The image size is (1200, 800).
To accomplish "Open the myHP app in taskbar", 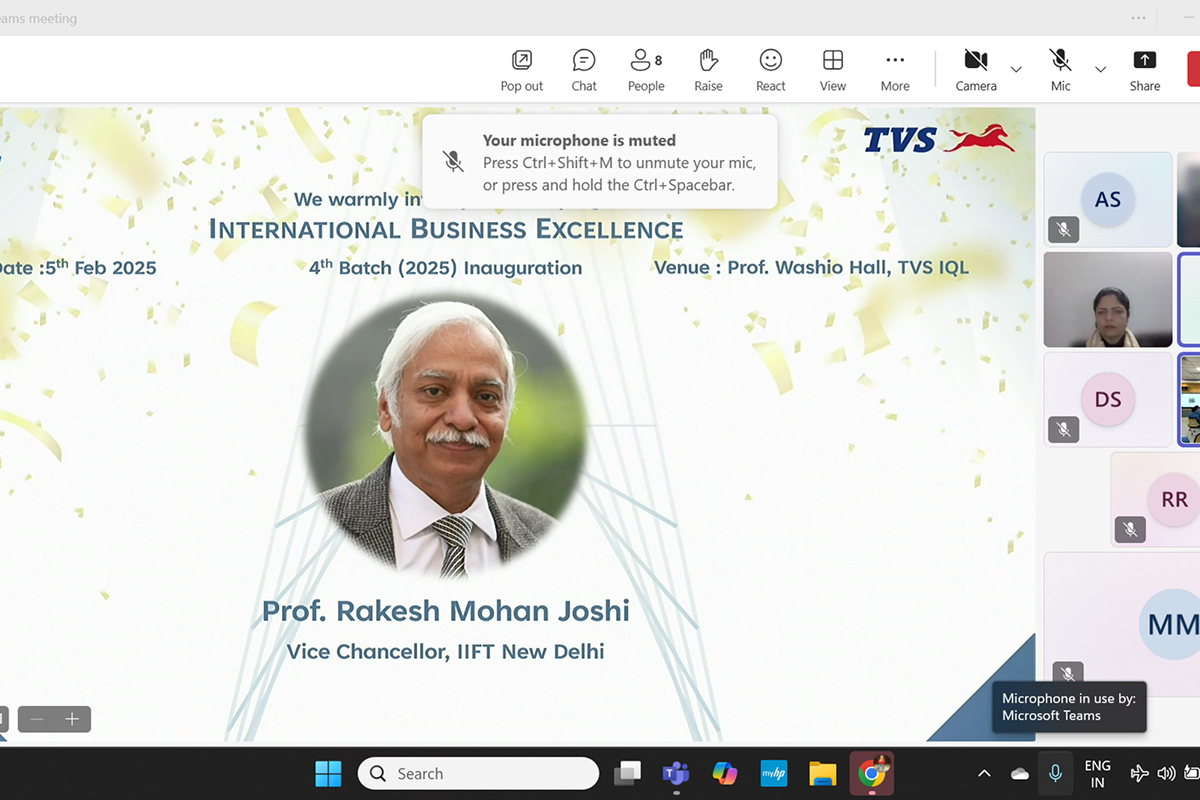I will click(773, 773).
